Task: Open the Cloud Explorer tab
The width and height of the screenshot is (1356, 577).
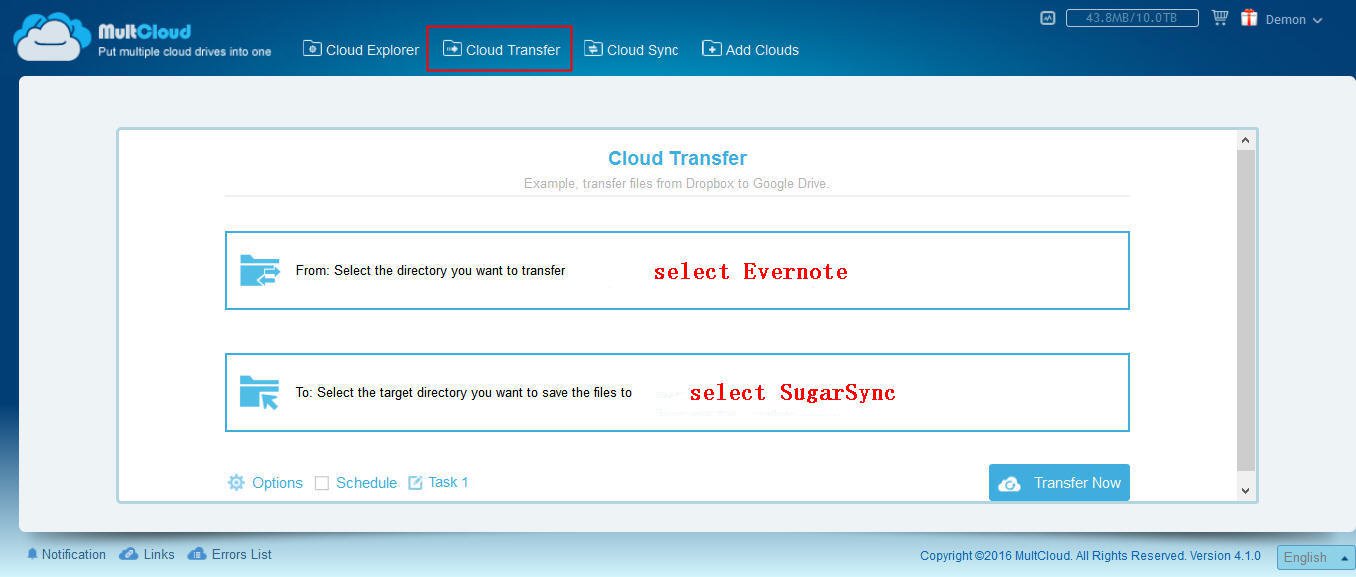Action: [361, 49]
